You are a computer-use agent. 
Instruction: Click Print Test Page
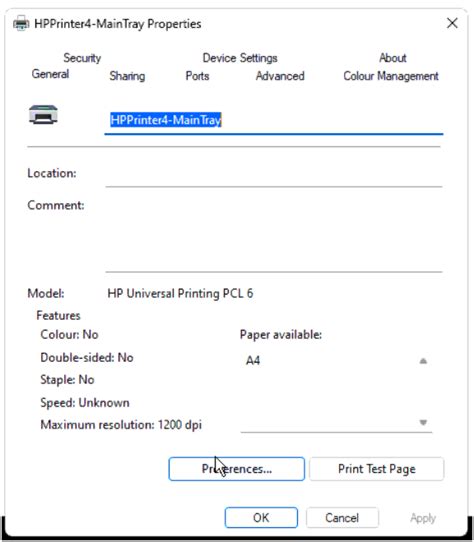(x=377, y=469)
